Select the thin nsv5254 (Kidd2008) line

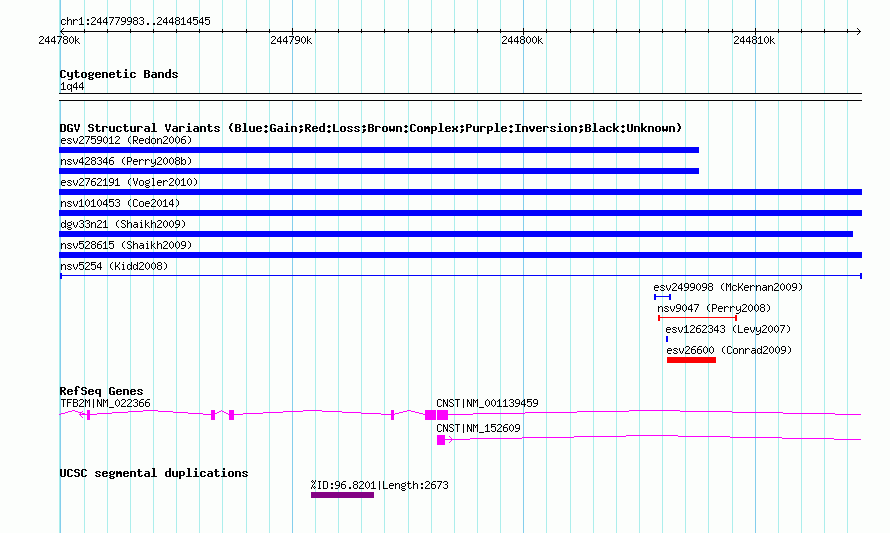(460, 276)
